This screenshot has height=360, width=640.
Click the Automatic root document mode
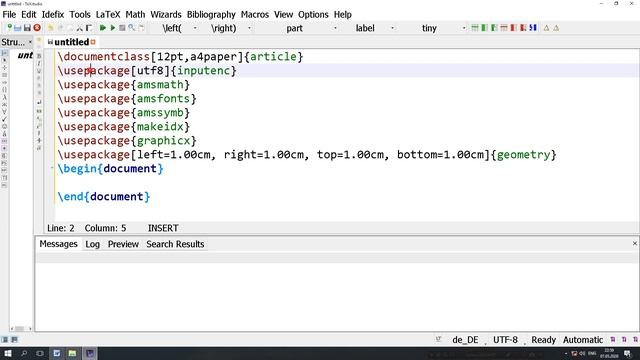583,340
